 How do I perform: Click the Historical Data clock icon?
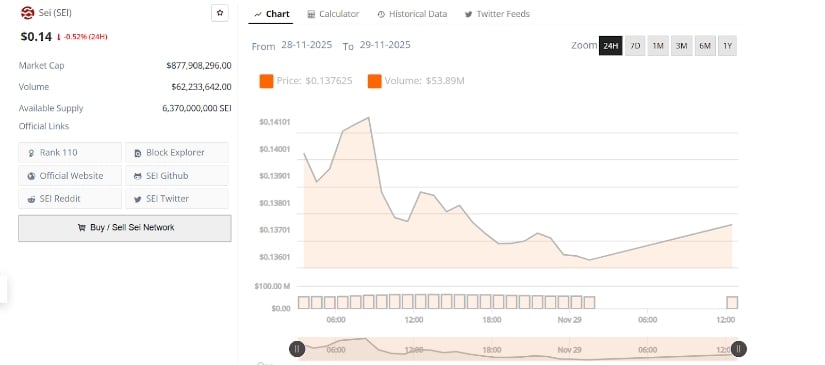(381, 14)
